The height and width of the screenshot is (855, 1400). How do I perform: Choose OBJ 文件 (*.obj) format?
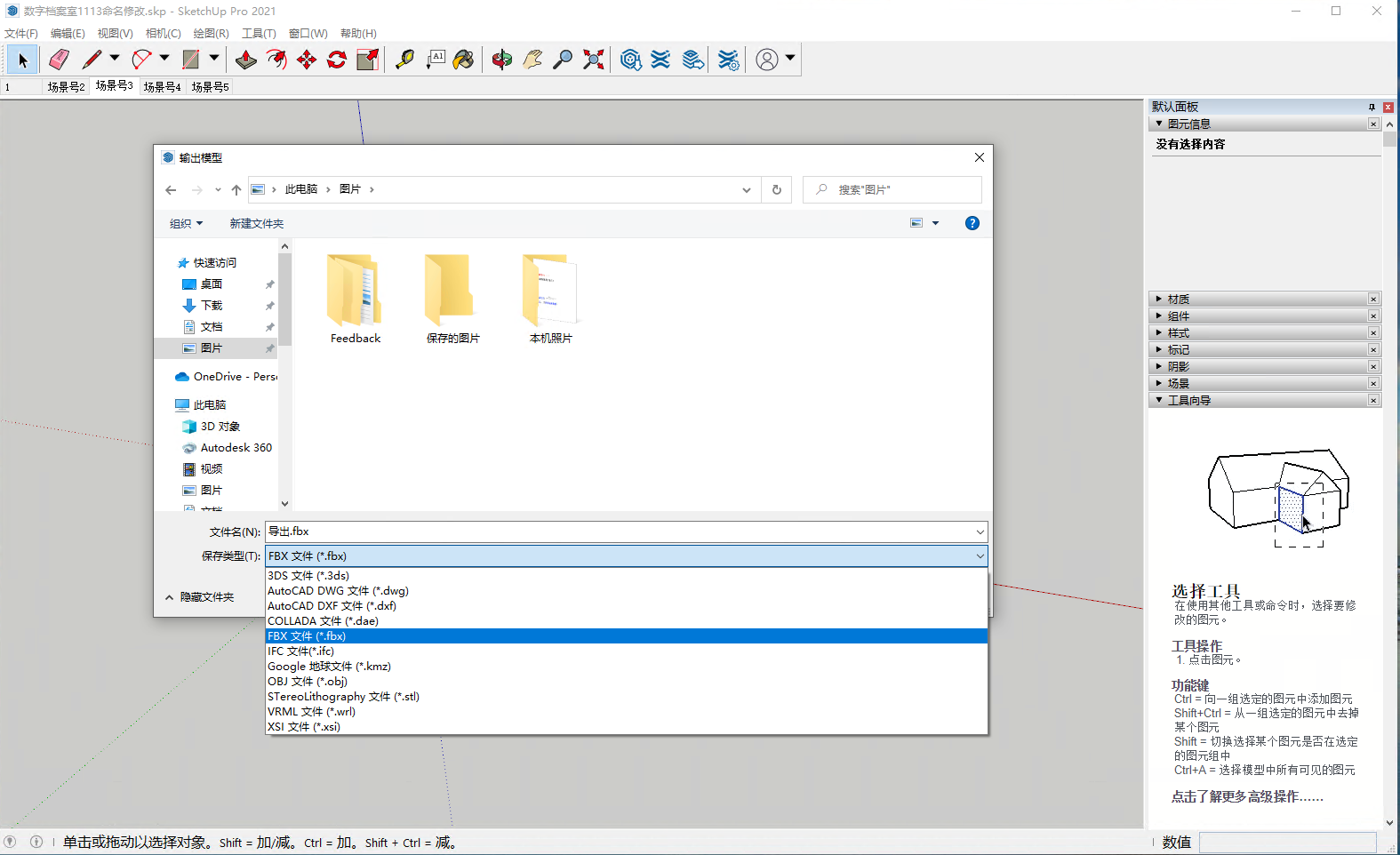coord(627,682)
